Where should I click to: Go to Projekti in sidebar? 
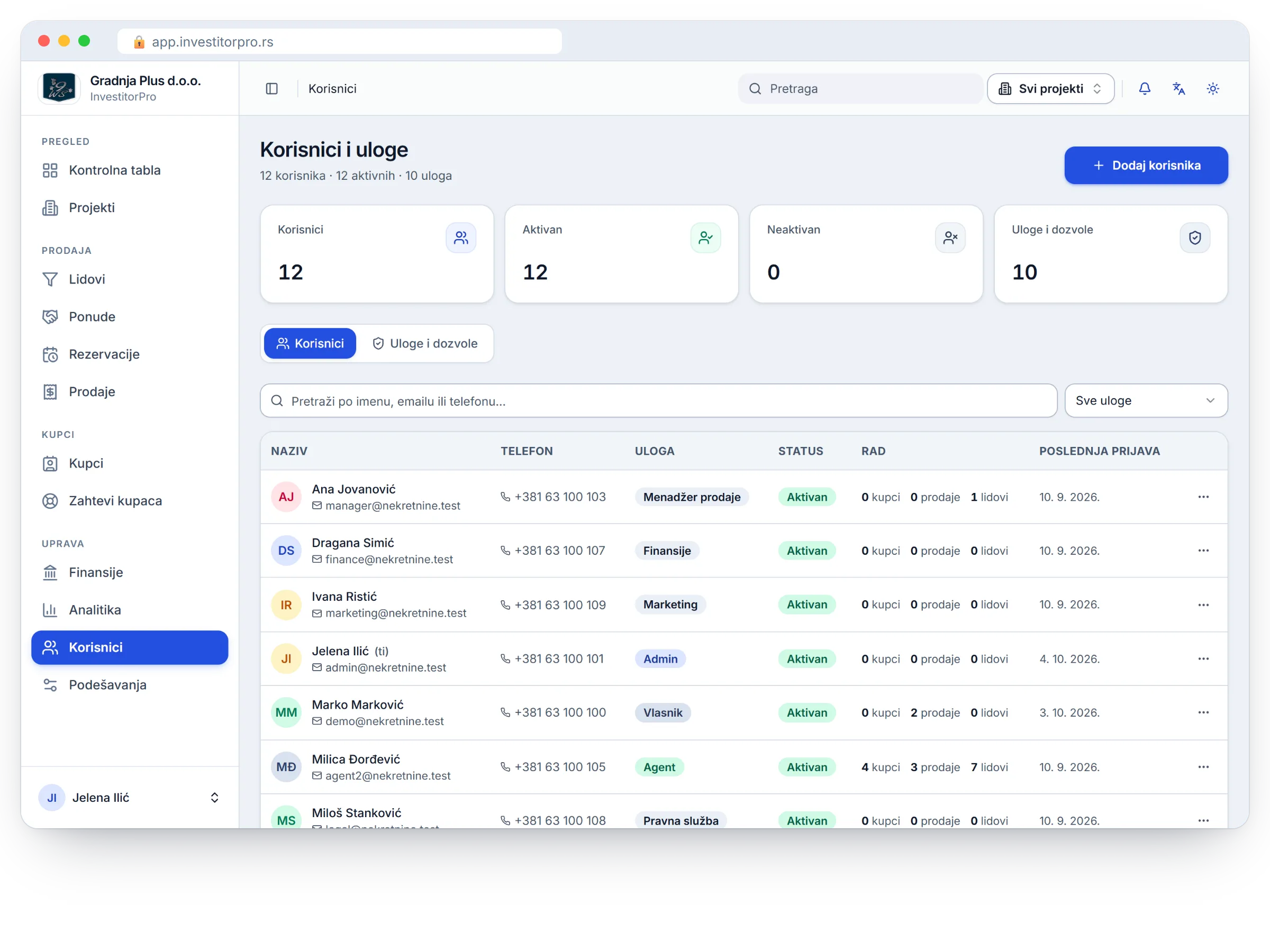(x=130, y=208)
